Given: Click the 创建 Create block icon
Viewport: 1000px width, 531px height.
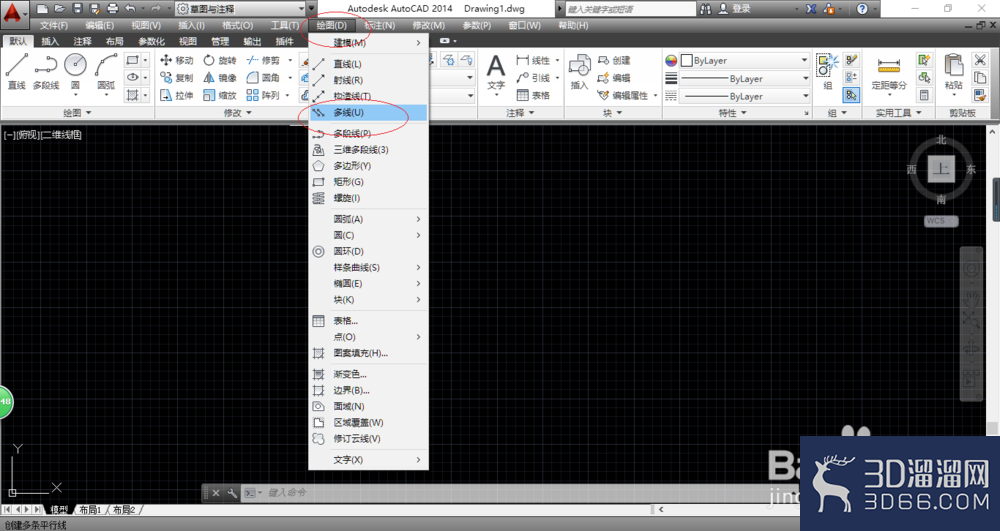Looking at the screenshot, I should coord(614,61).
